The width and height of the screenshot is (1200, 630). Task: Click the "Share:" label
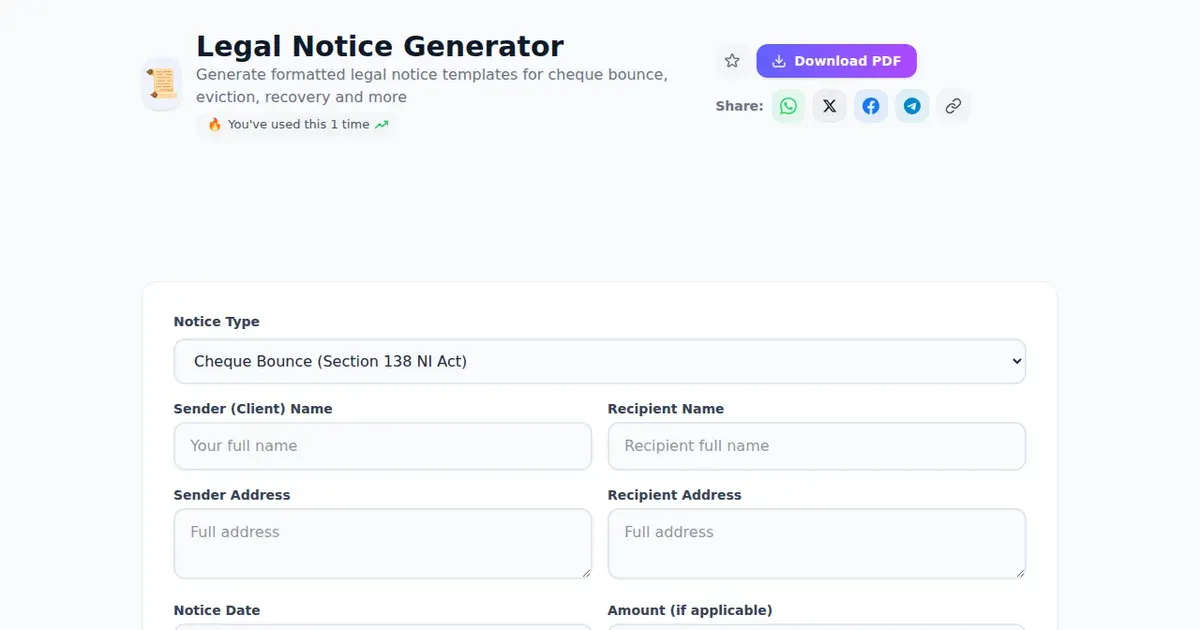(x=739, y=106)
